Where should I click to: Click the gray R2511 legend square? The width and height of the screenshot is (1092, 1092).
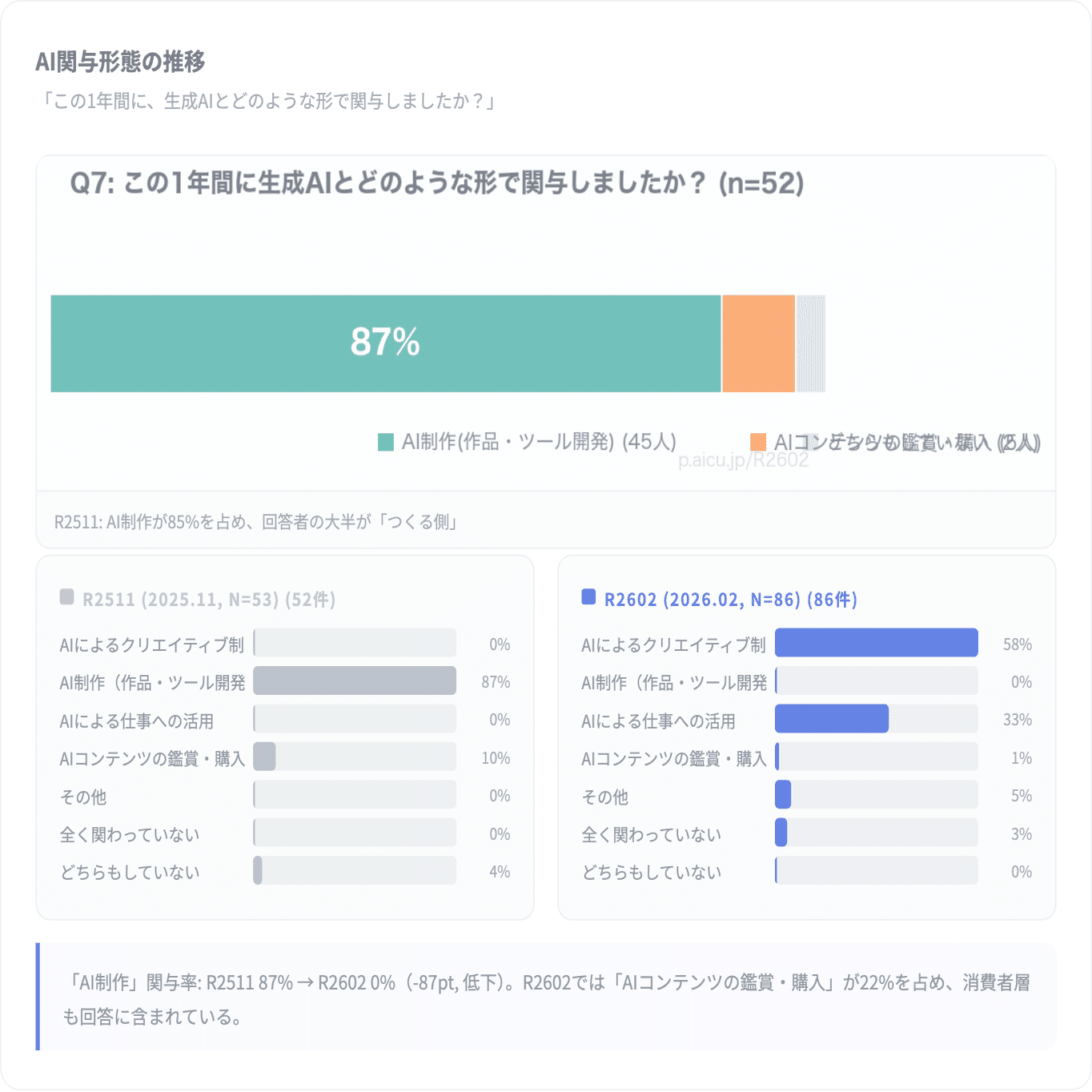(67, 597)
